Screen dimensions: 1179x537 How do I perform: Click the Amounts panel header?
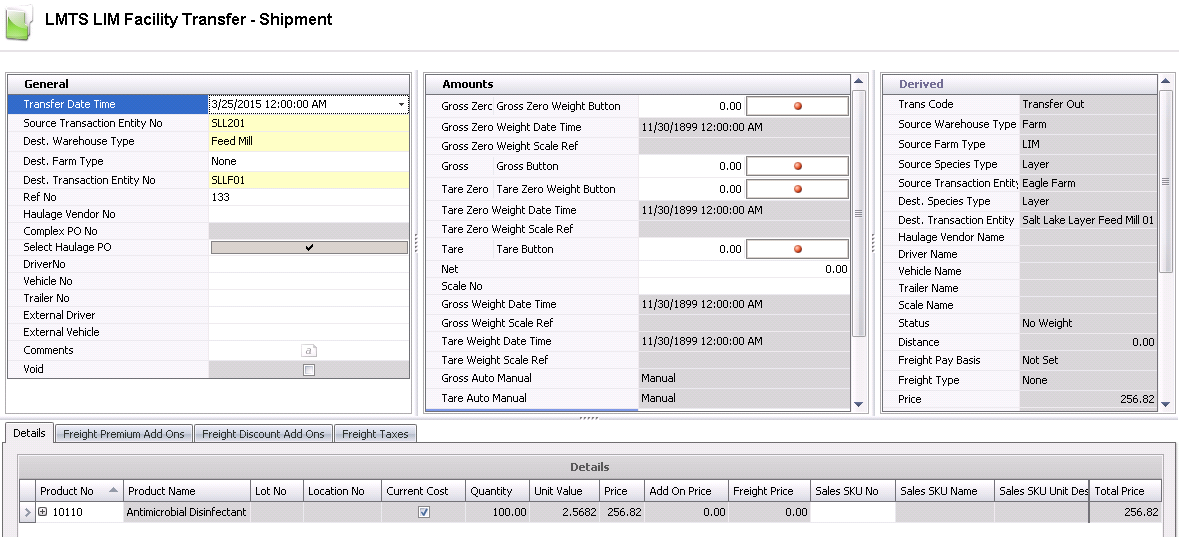638,84
